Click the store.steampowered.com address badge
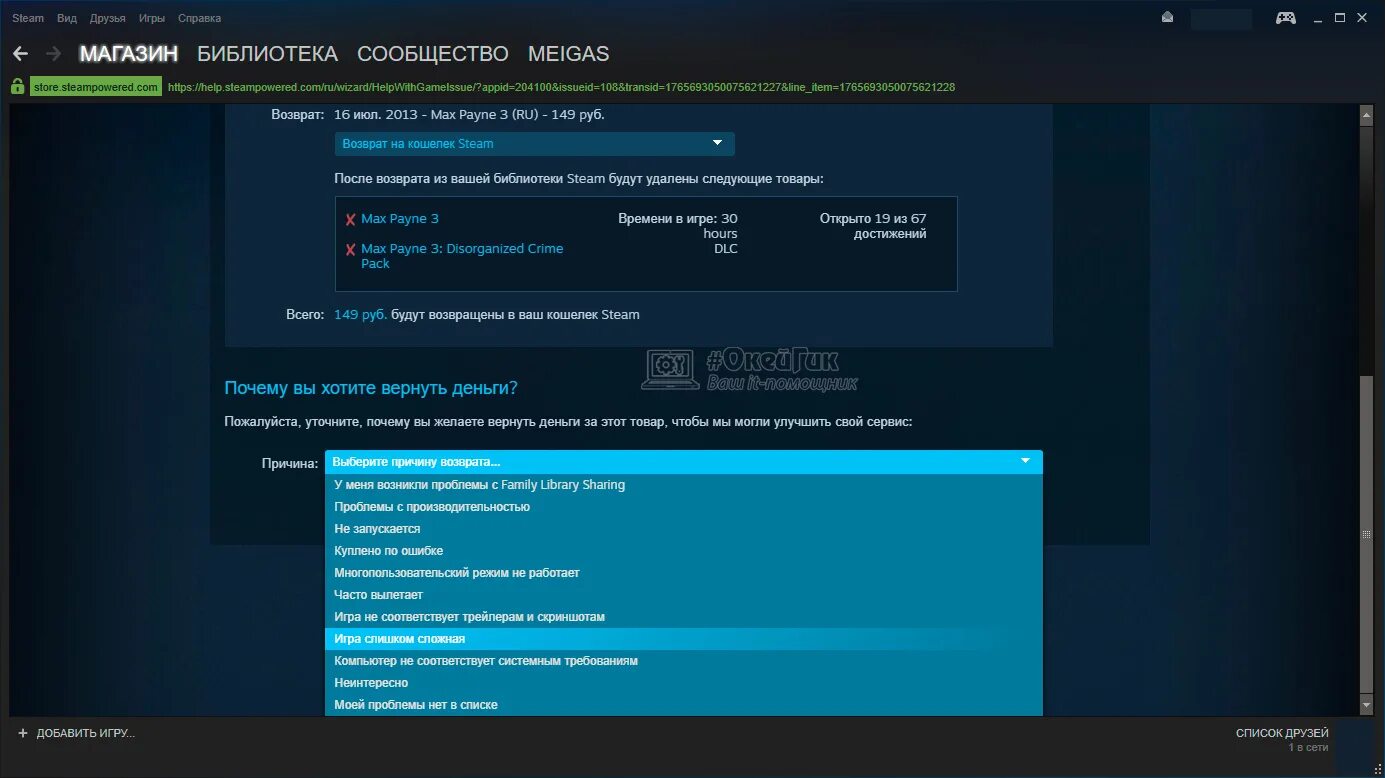The image size is (1385, 778). point(95,87)
